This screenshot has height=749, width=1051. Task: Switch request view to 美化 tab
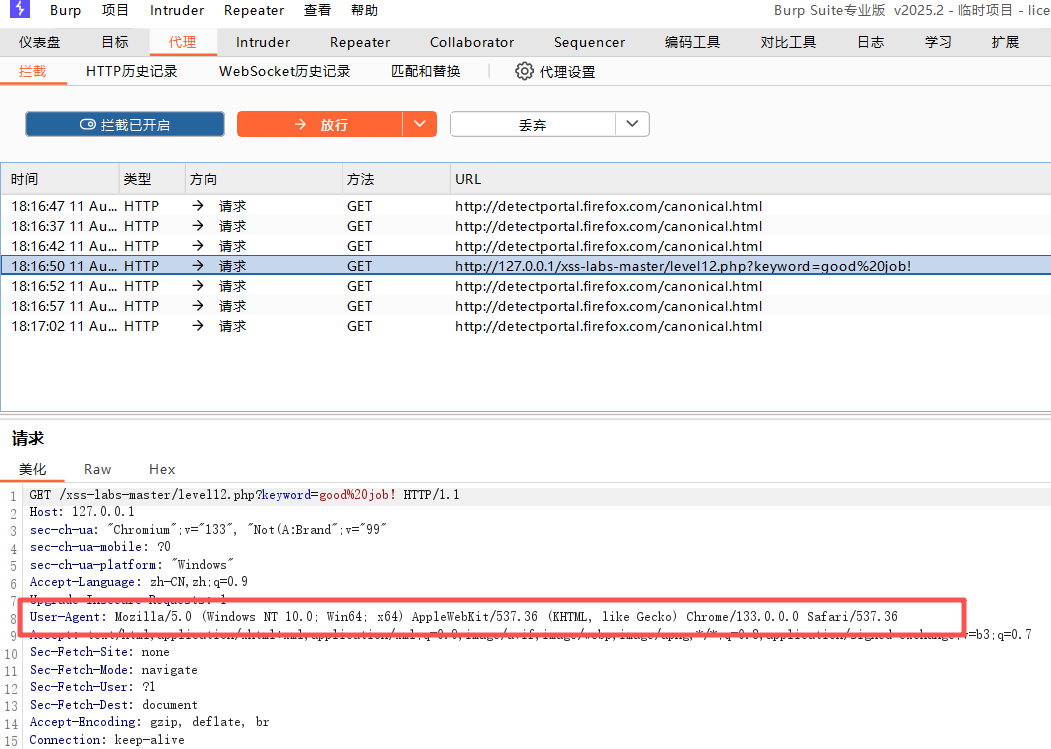[32, 469]
